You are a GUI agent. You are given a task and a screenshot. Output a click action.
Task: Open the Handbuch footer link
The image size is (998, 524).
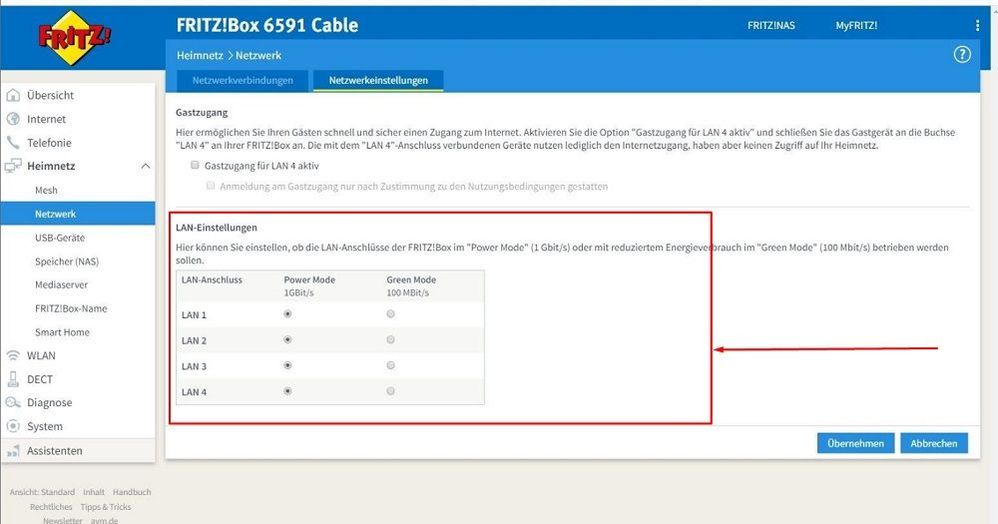point(132,492)
